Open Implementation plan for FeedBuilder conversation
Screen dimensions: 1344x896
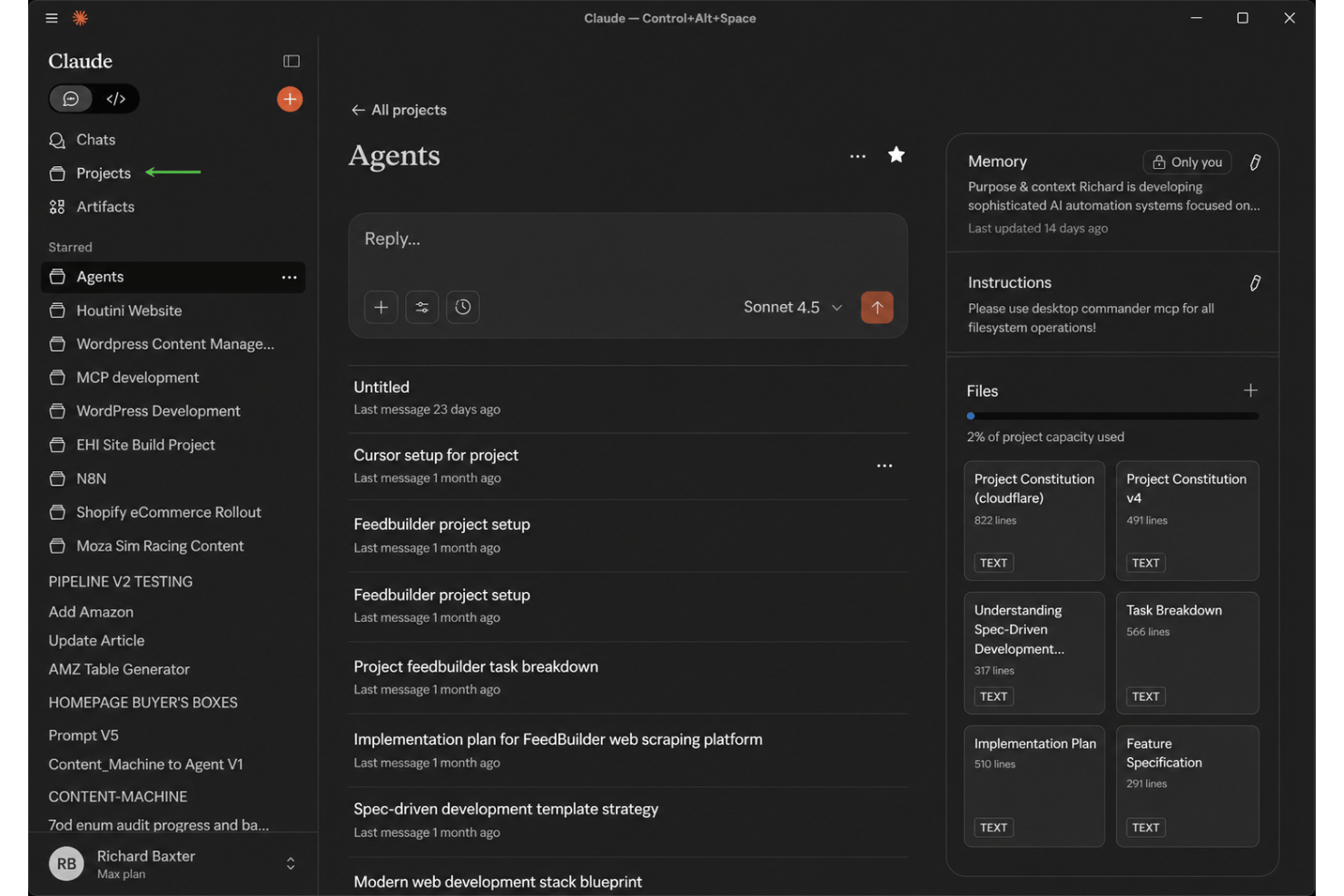pos(628,750)
